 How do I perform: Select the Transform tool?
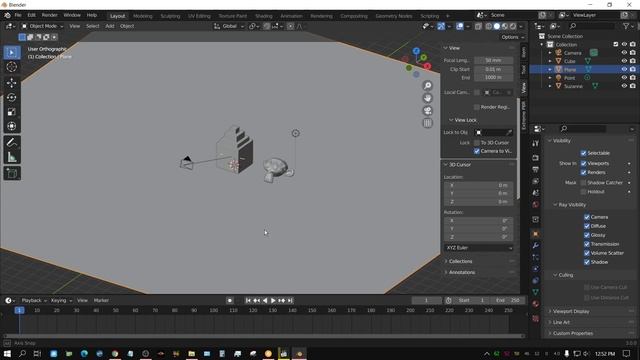(12, 126)
